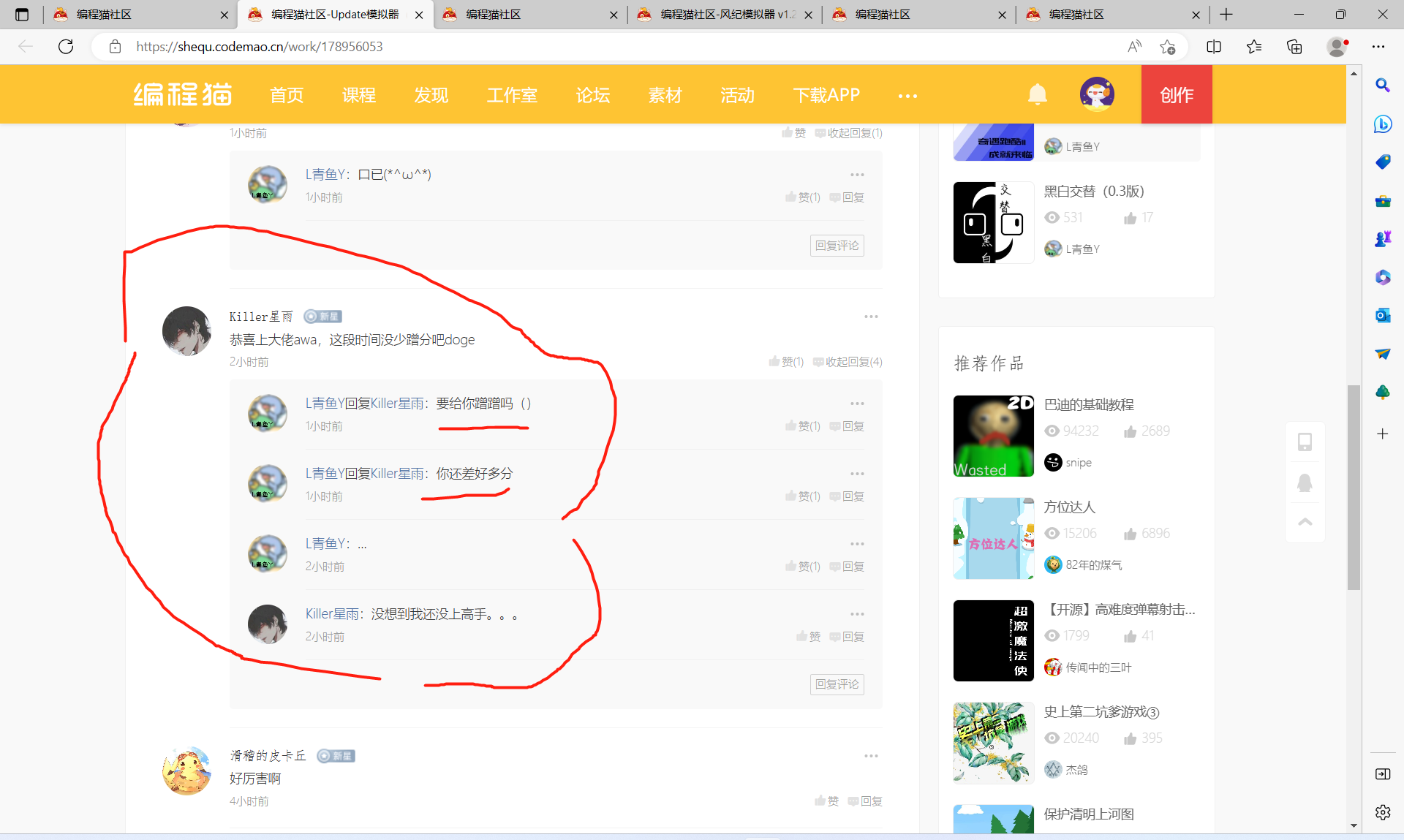Screen dimensions: 1404x840
Task: Open more options for Killer星雨's comment
Action: (871, 317)
